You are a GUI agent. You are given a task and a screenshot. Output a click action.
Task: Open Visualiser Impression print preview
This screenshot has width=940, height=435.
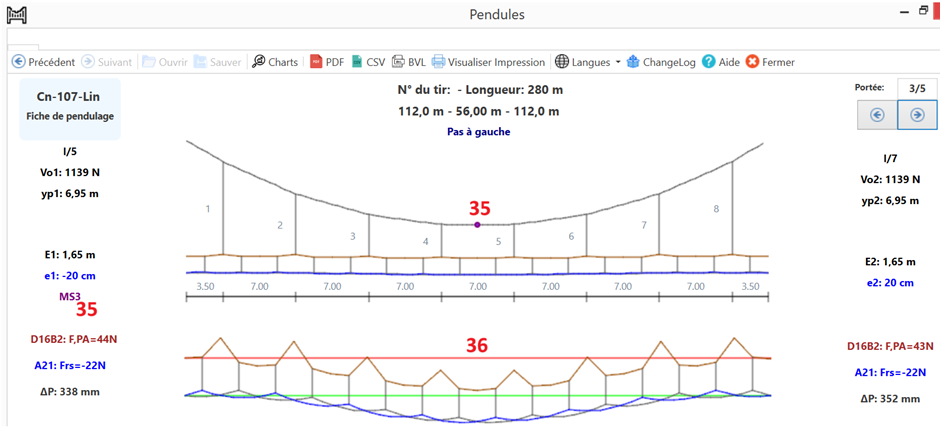coord(488,62)
